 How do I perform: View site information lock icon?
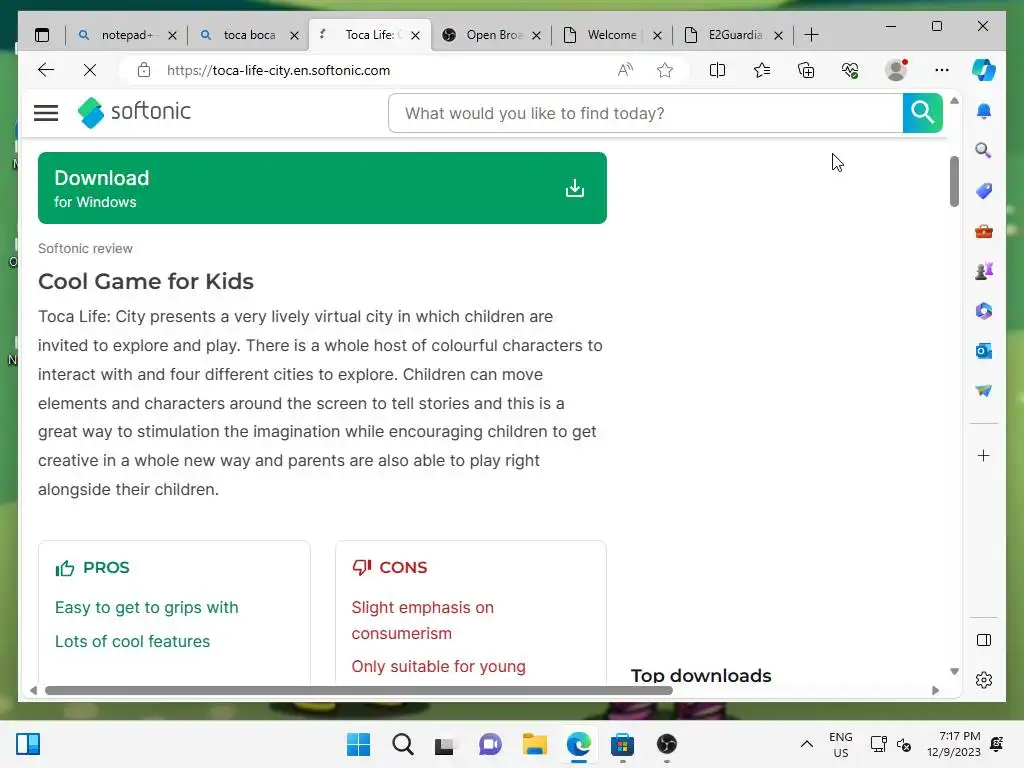(144, 70)
